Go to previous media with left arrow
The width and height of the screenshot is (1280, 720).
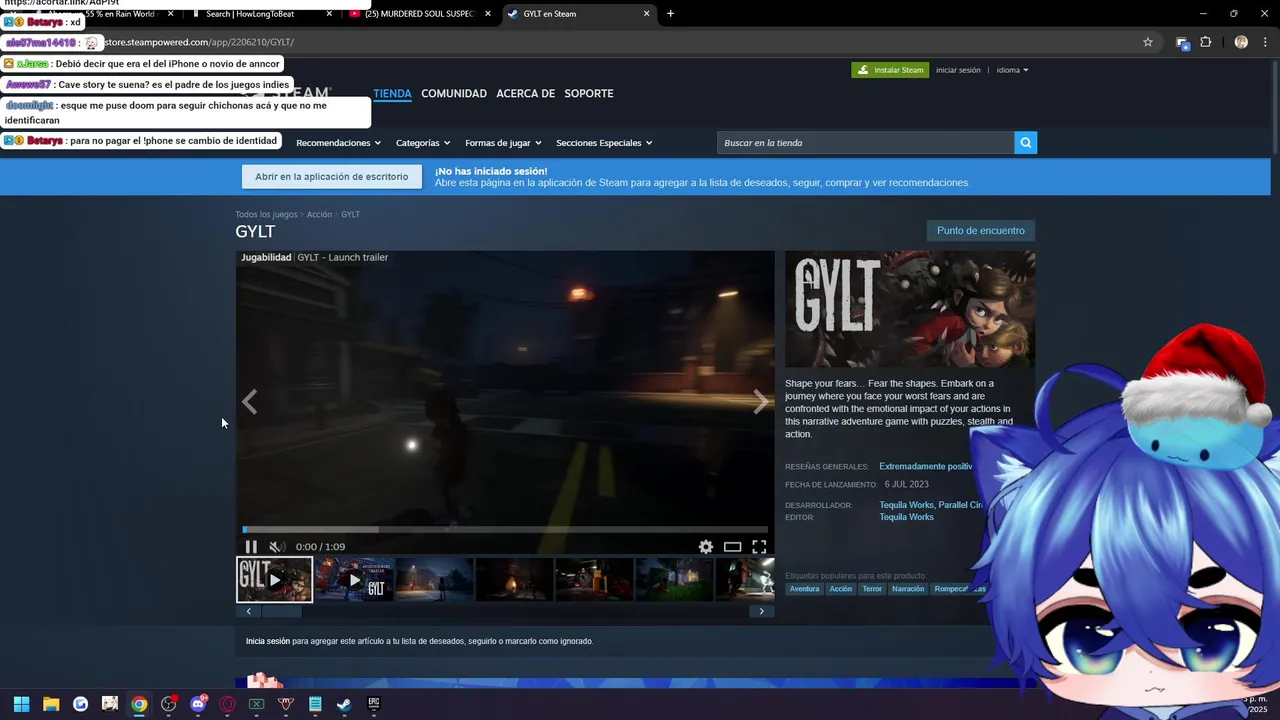tap(249, 402)
